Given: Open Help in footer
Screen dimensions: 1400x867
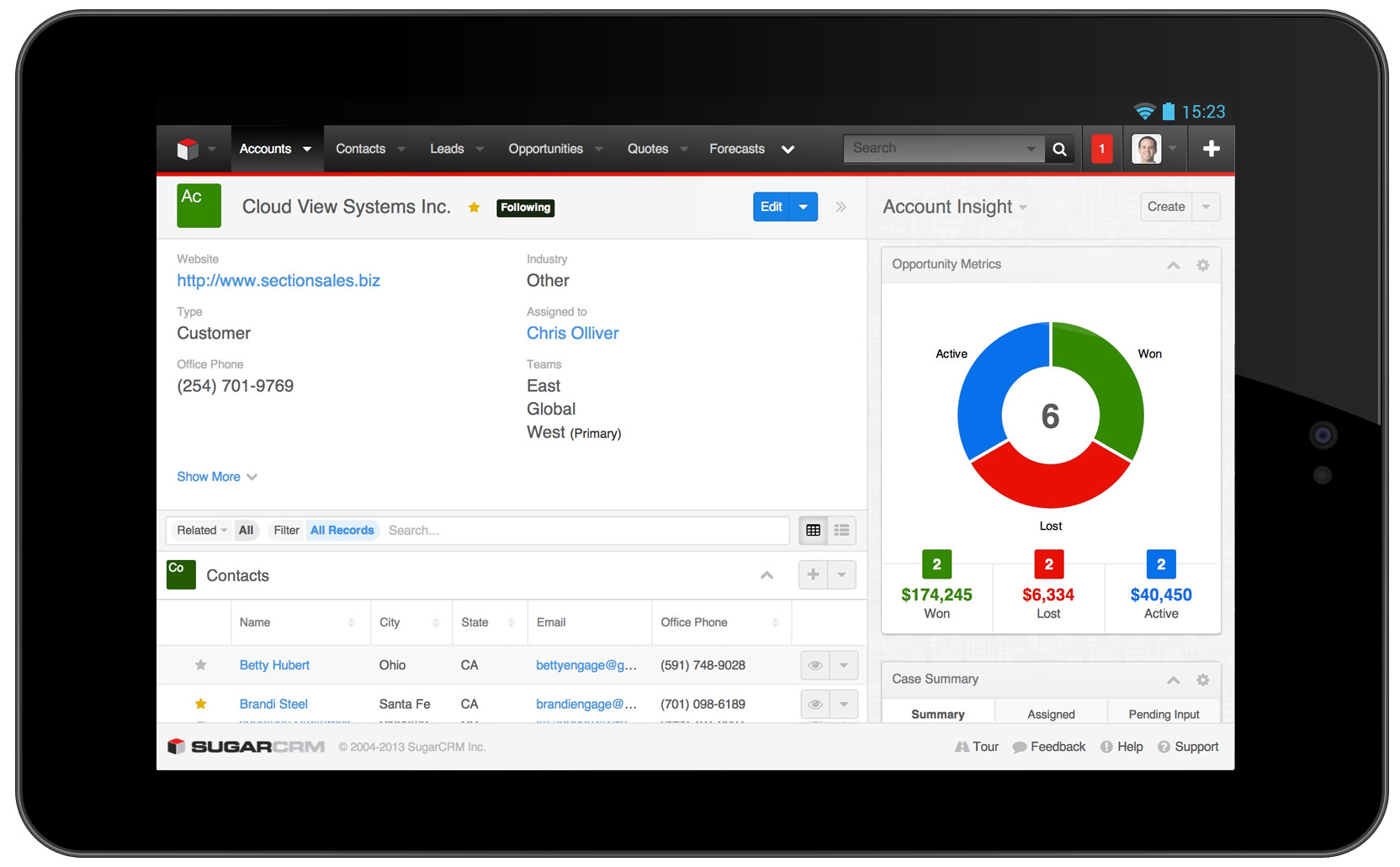Looking at the screenshot, I should 1122,747.
